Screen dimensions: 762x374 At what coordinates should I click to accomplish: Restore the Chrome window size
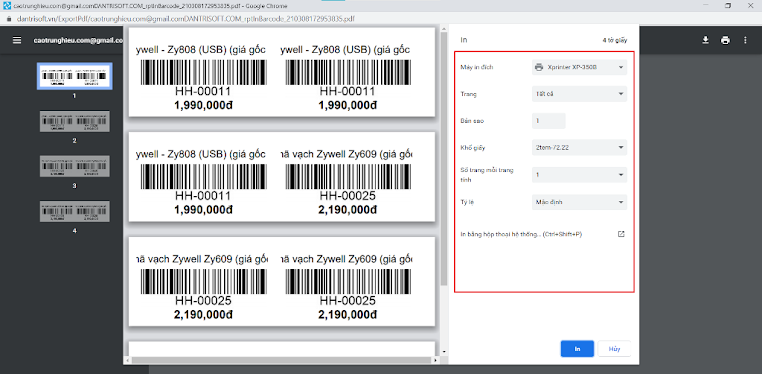727,6
